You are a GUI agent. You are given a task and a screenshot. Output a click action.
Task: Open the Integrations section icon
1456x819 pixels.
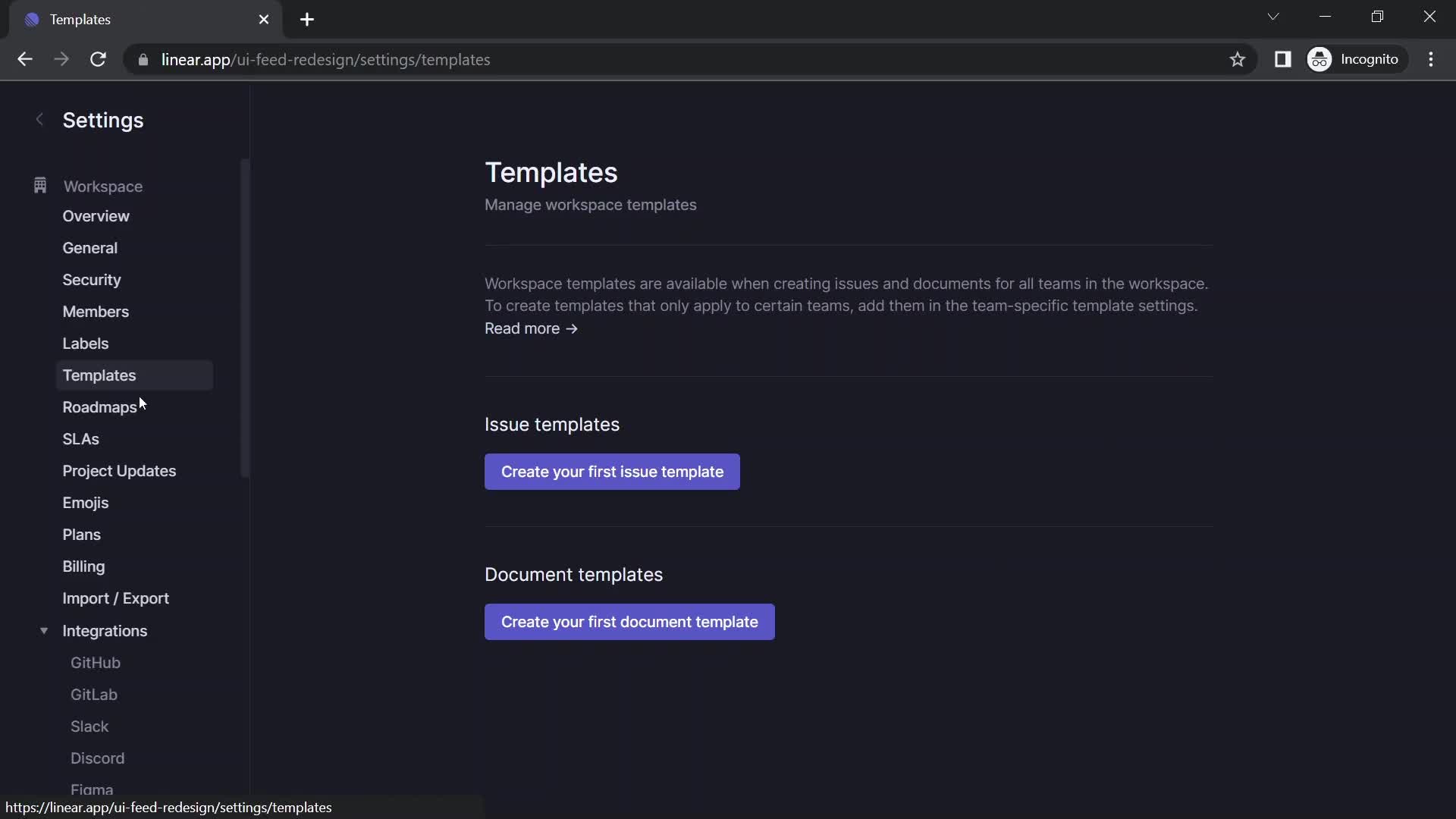click(43, 630)
